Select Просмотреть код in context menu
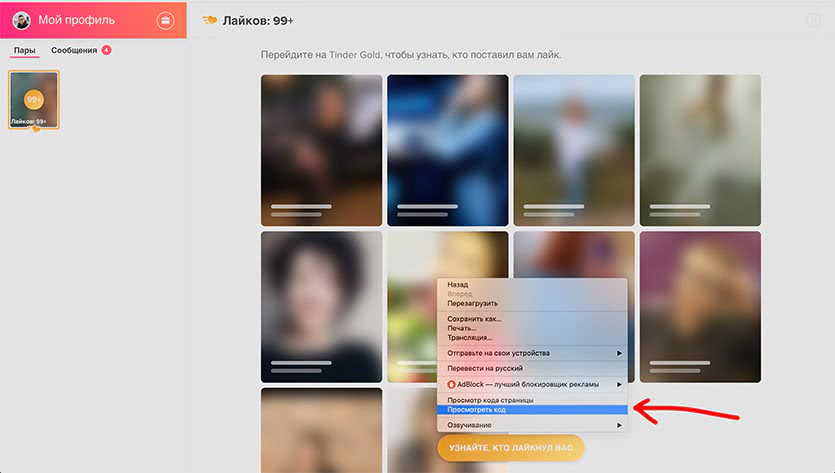 (x=476, y=409)
